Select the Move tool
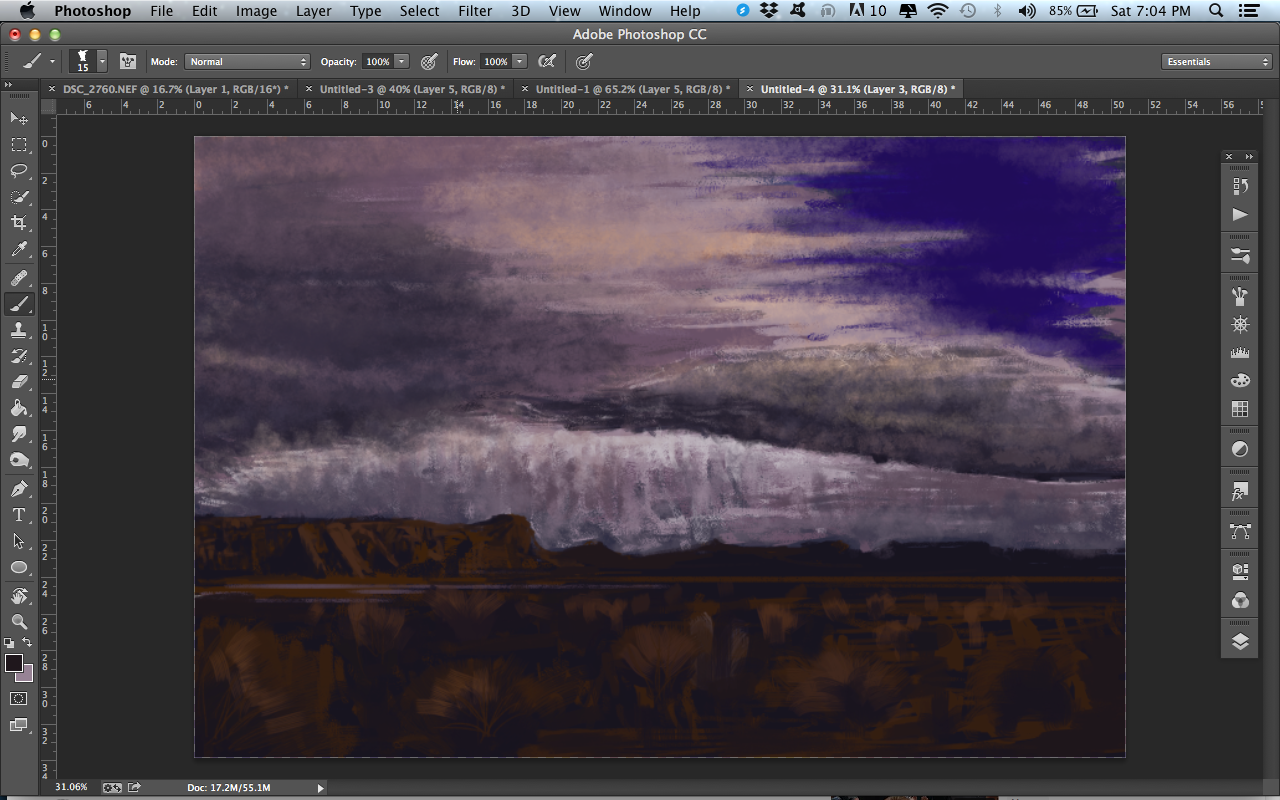 pos(19,119)
